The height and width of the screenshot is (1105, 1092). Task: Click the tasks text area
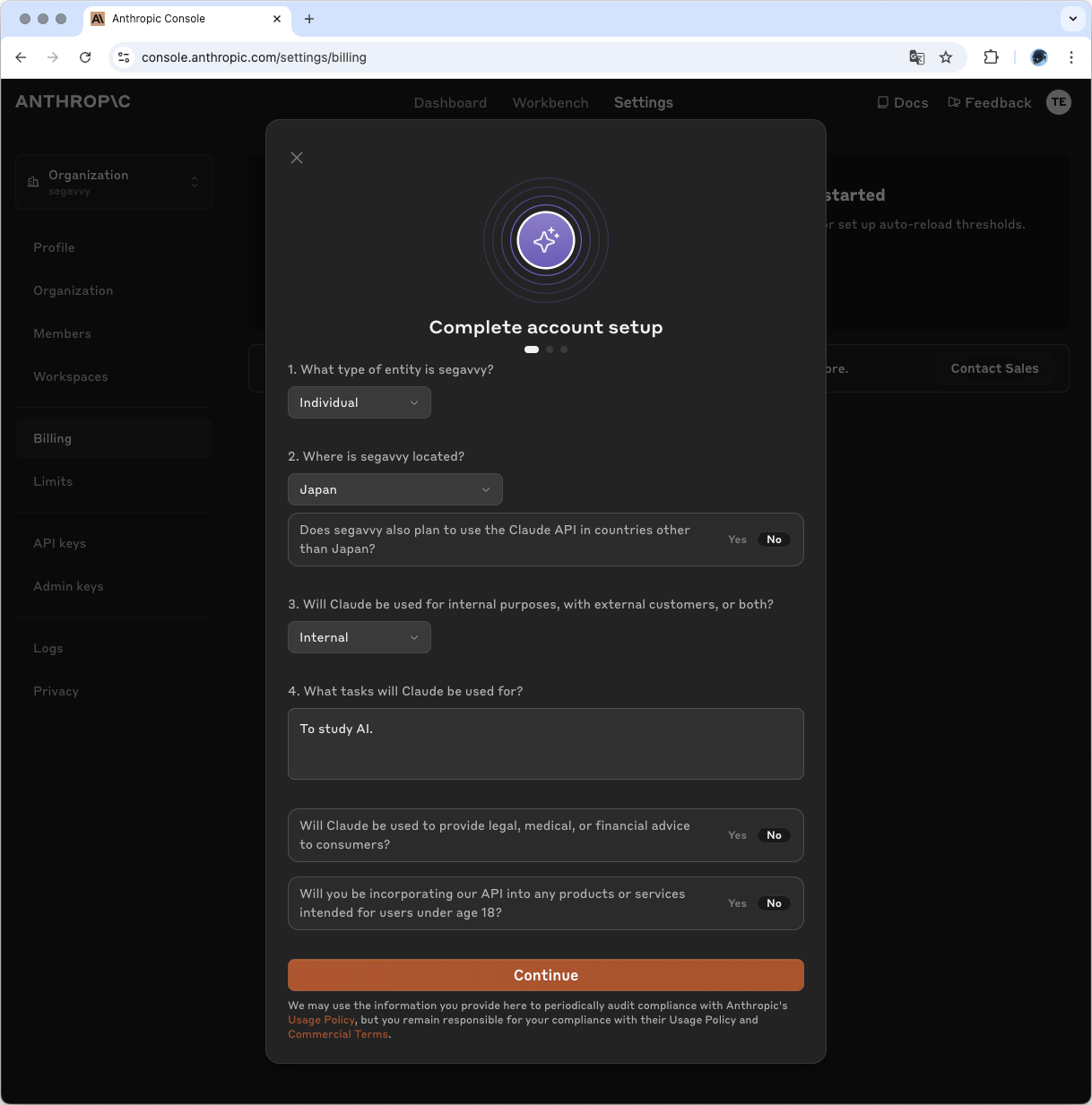coord(546,744)
